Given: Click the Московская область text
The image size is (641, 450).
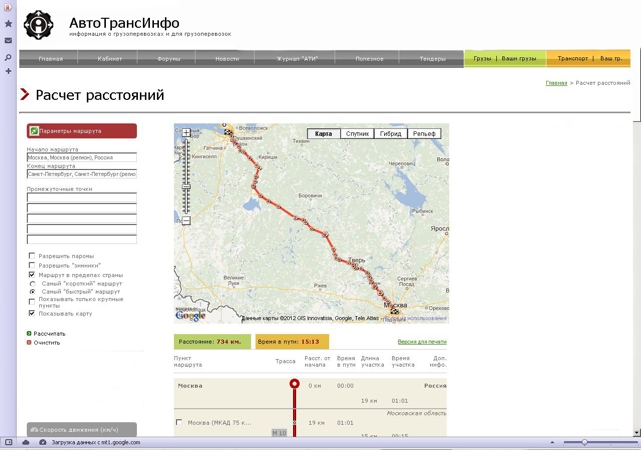Looking at the screenshot, I should (x=416, y=413).
